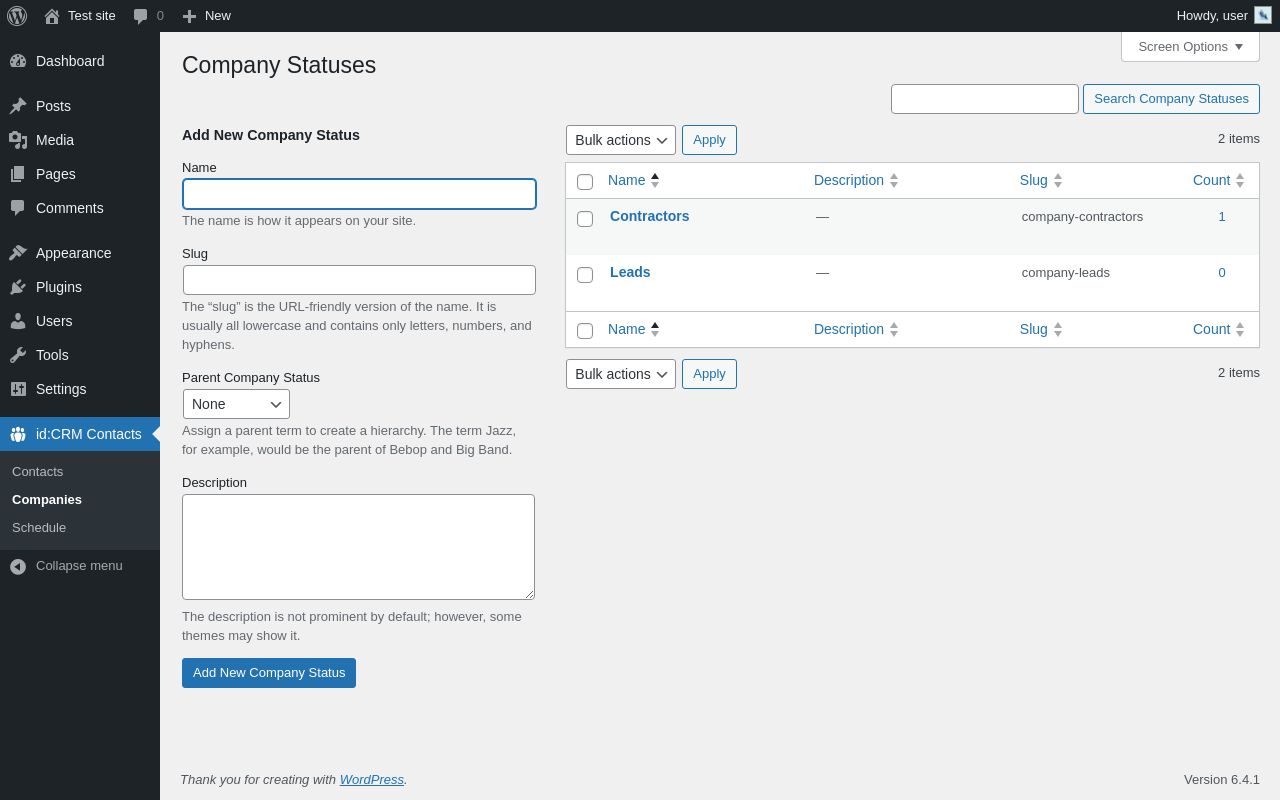
Task: Click the Test site home icon
Action: [x=52, y=16]
